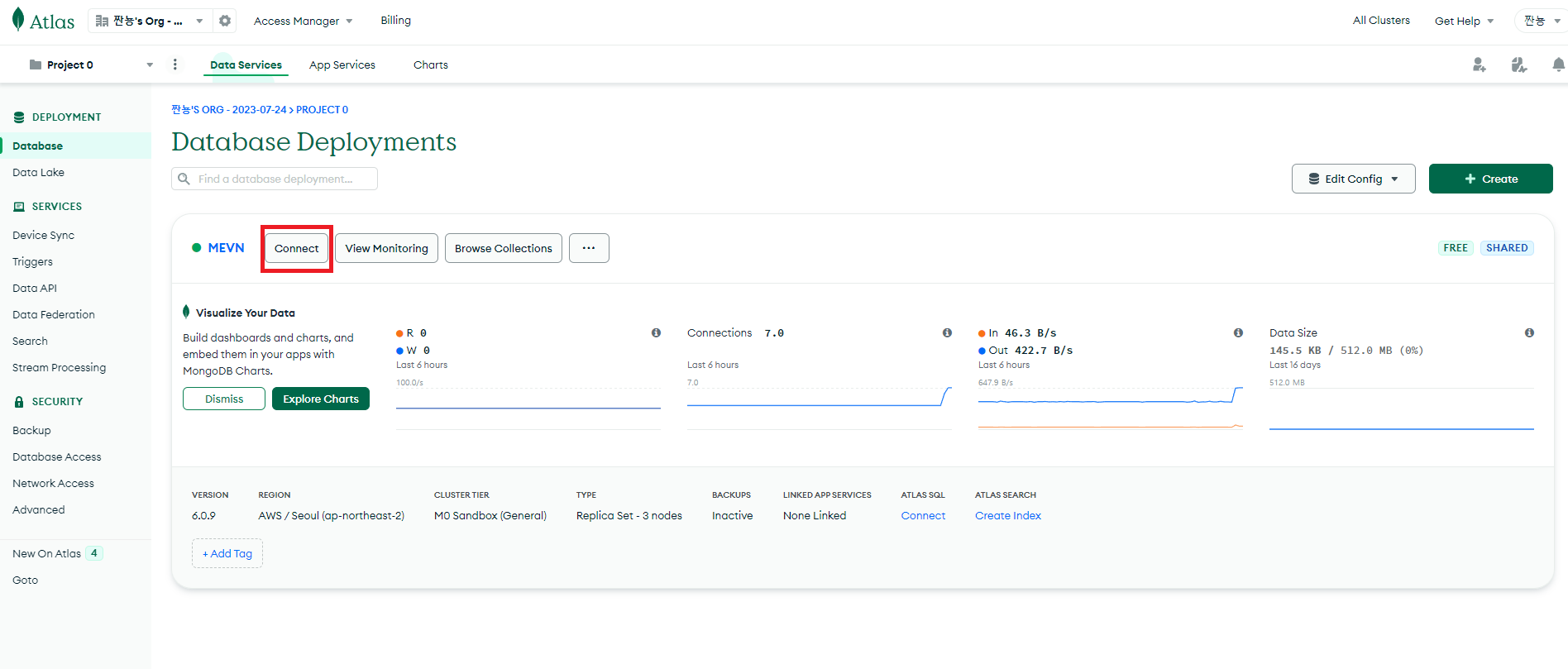Click the invite user icon
This screenshot has width=1568, height=669.
pos(1479,65)
